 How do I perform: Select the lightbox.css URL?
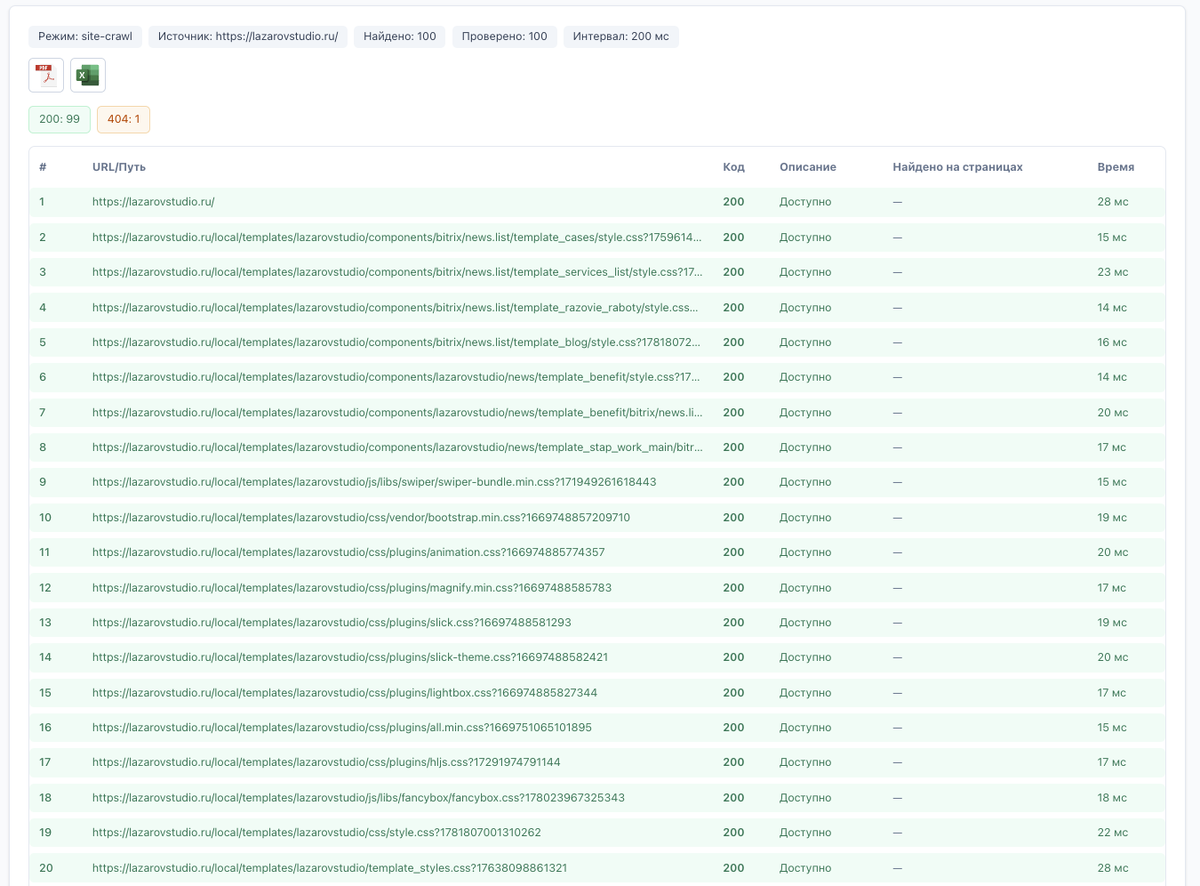pyautogui.click(x=345, y=693)
